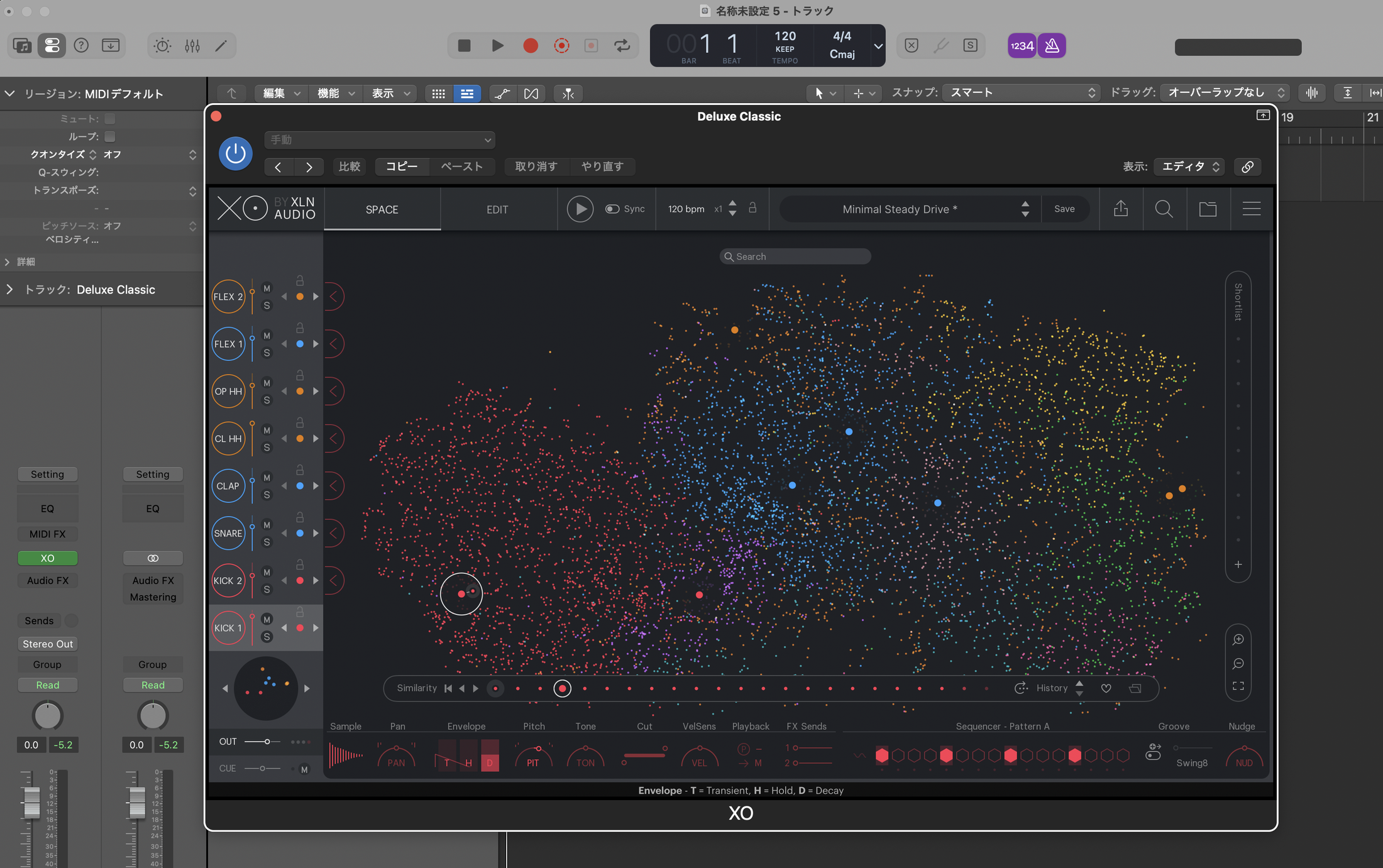The width and height of the screenshot is (1383, 868).
Task: Open the XO hamburger menu
Action: tap(1252, 209)
